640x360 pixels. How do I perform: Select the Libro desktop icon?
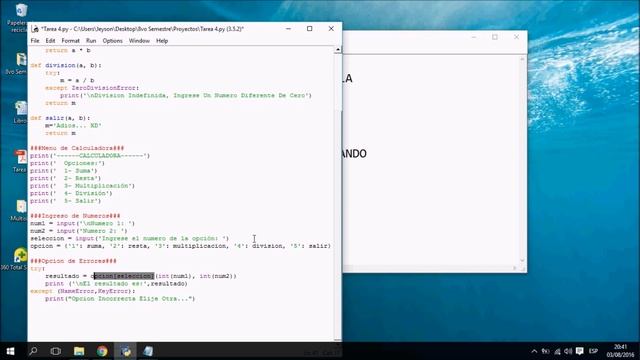tap(20, 112)
